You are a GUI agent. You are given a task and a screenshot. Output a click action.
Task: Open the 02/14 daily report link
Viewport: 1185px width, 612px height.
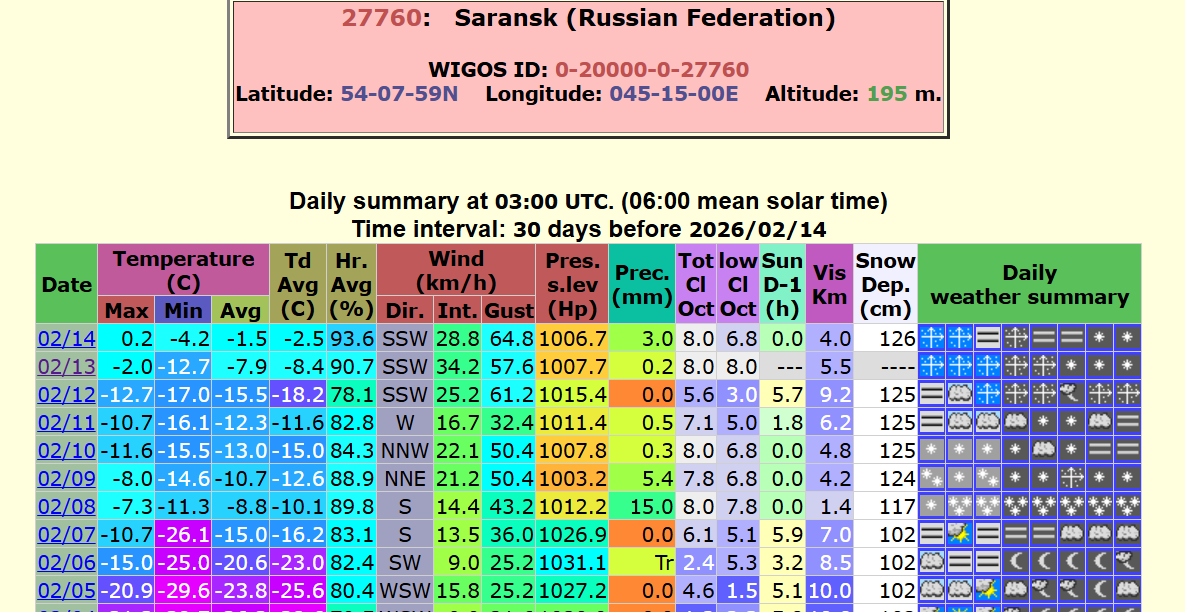point(66,338)
